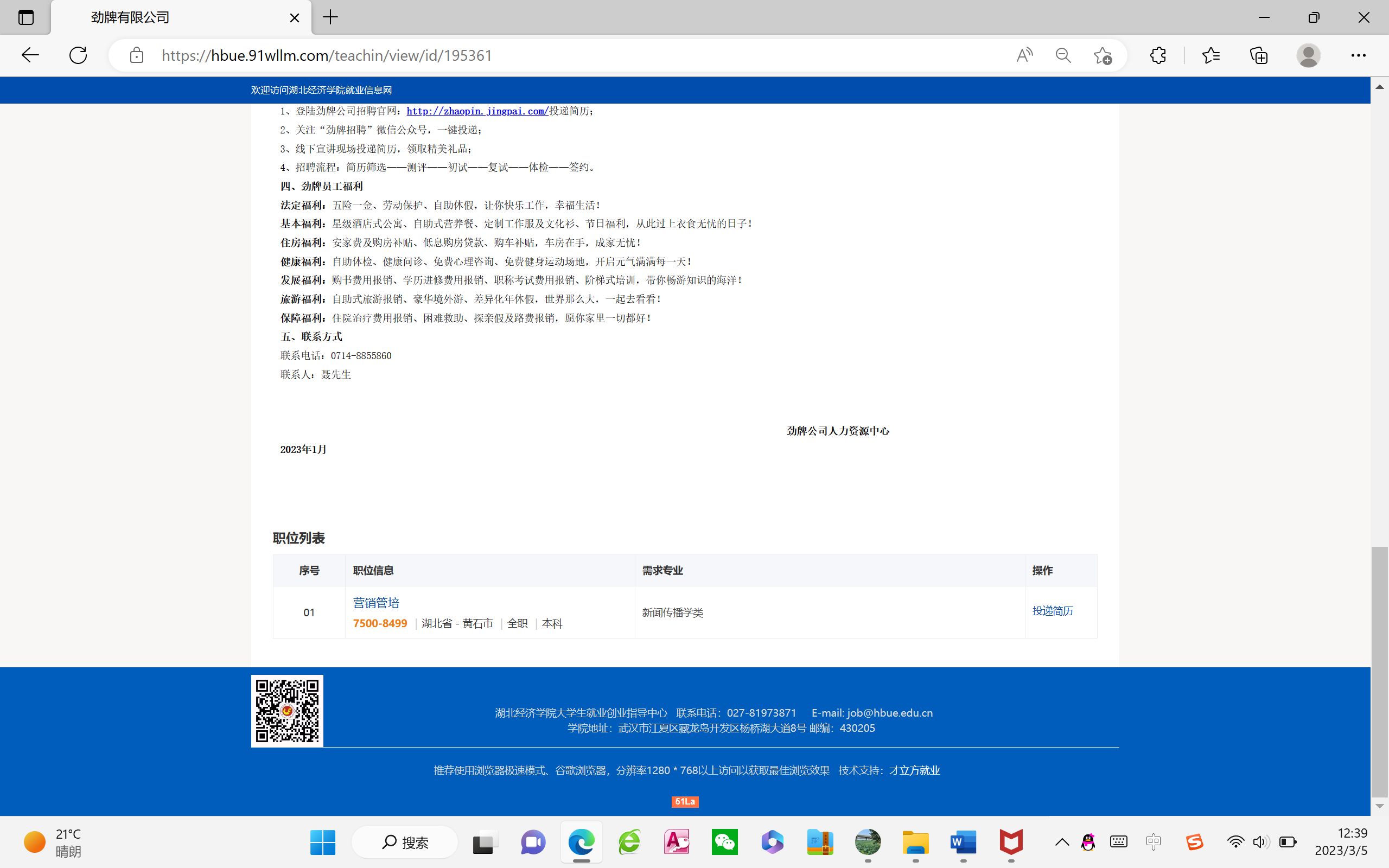Open the tab actions menu
This screenshot has height=868, width=1389.
(26, 17)
